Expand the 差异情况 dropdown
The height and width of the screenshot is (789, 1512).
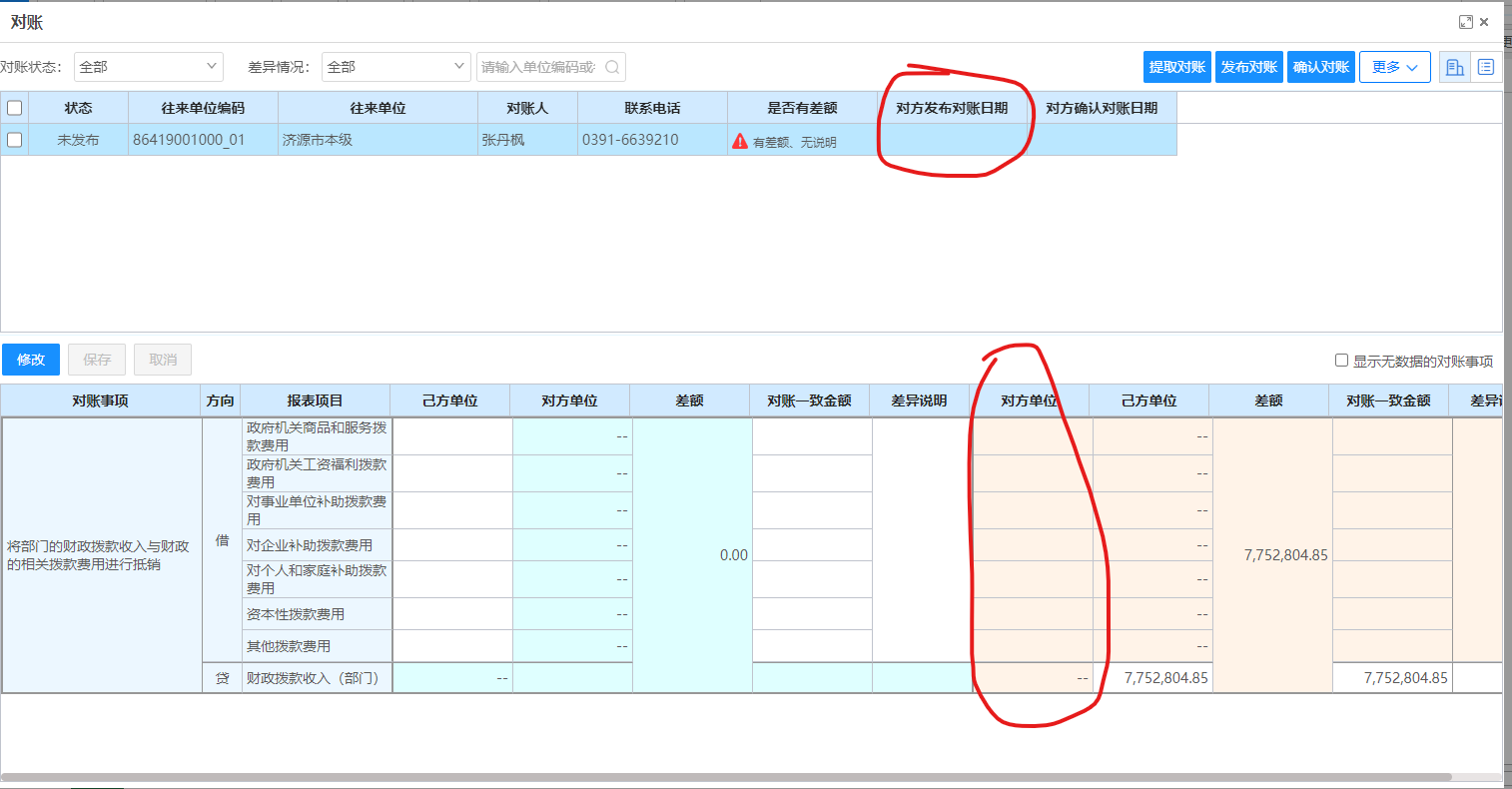pos(396,67)
